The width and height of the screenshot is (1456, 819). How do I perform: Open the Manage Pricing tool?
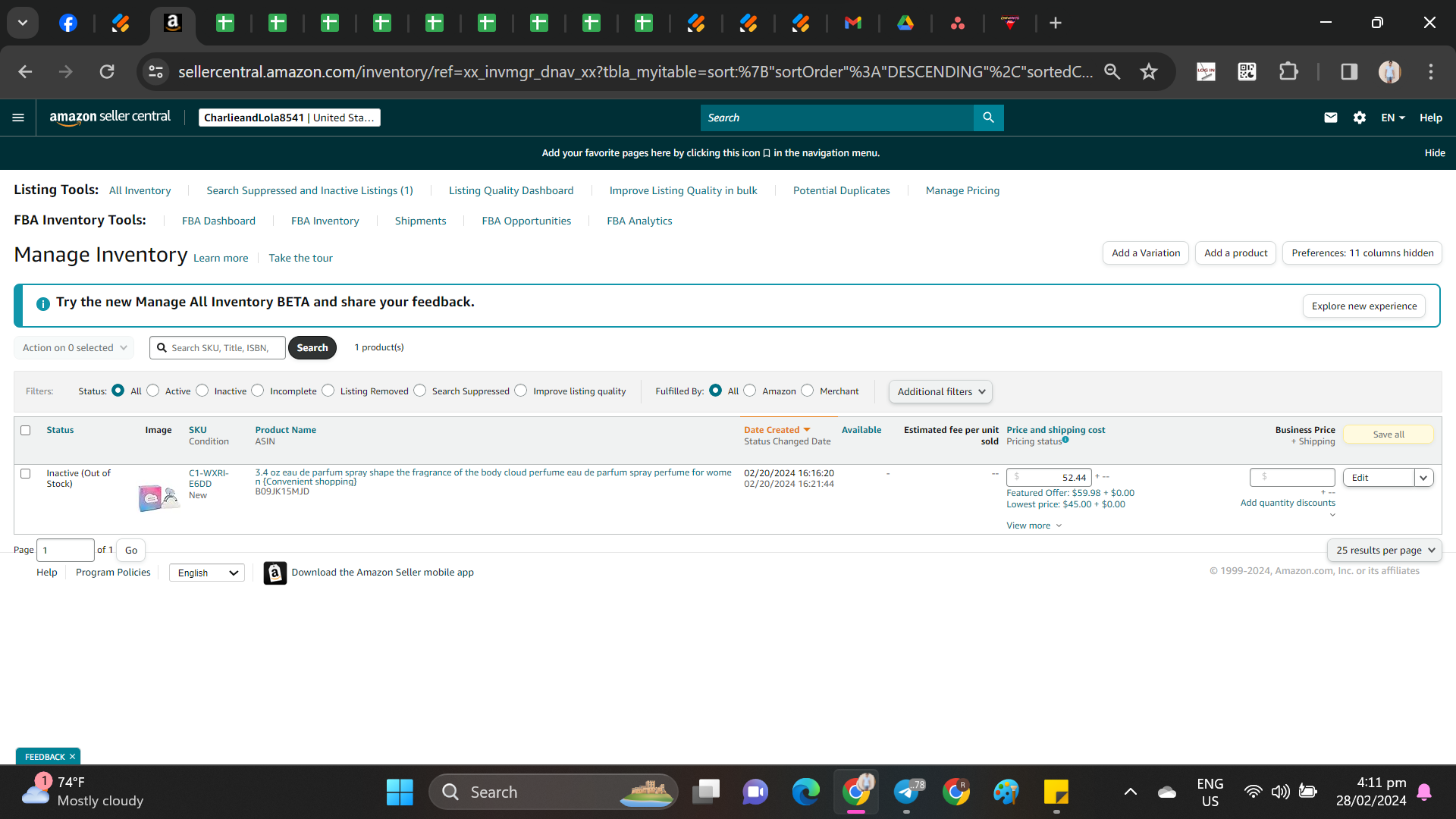point(962,190)
